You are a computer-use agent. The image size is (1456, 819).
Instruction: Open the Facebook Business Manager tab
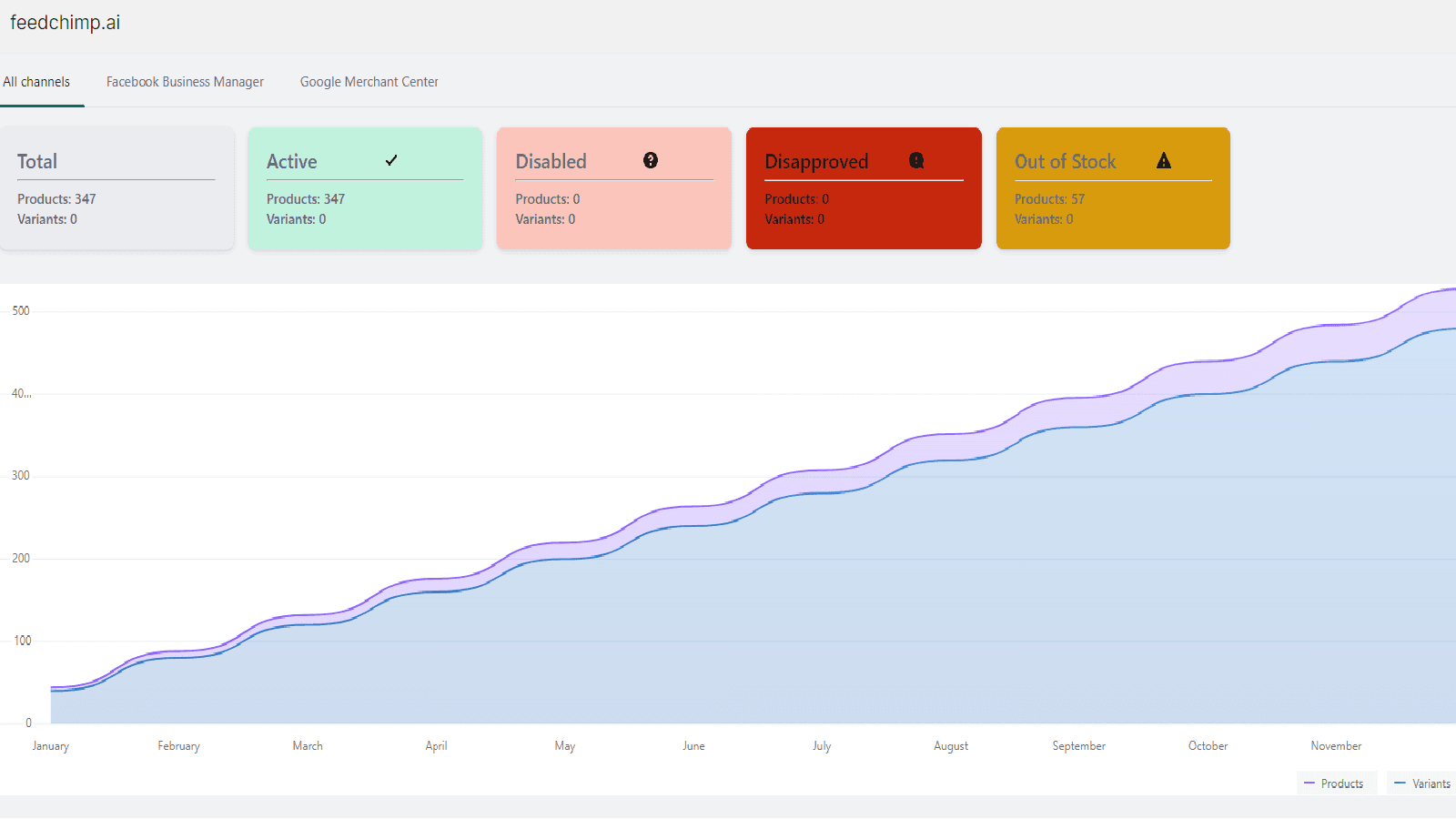(x=185, y=82)
